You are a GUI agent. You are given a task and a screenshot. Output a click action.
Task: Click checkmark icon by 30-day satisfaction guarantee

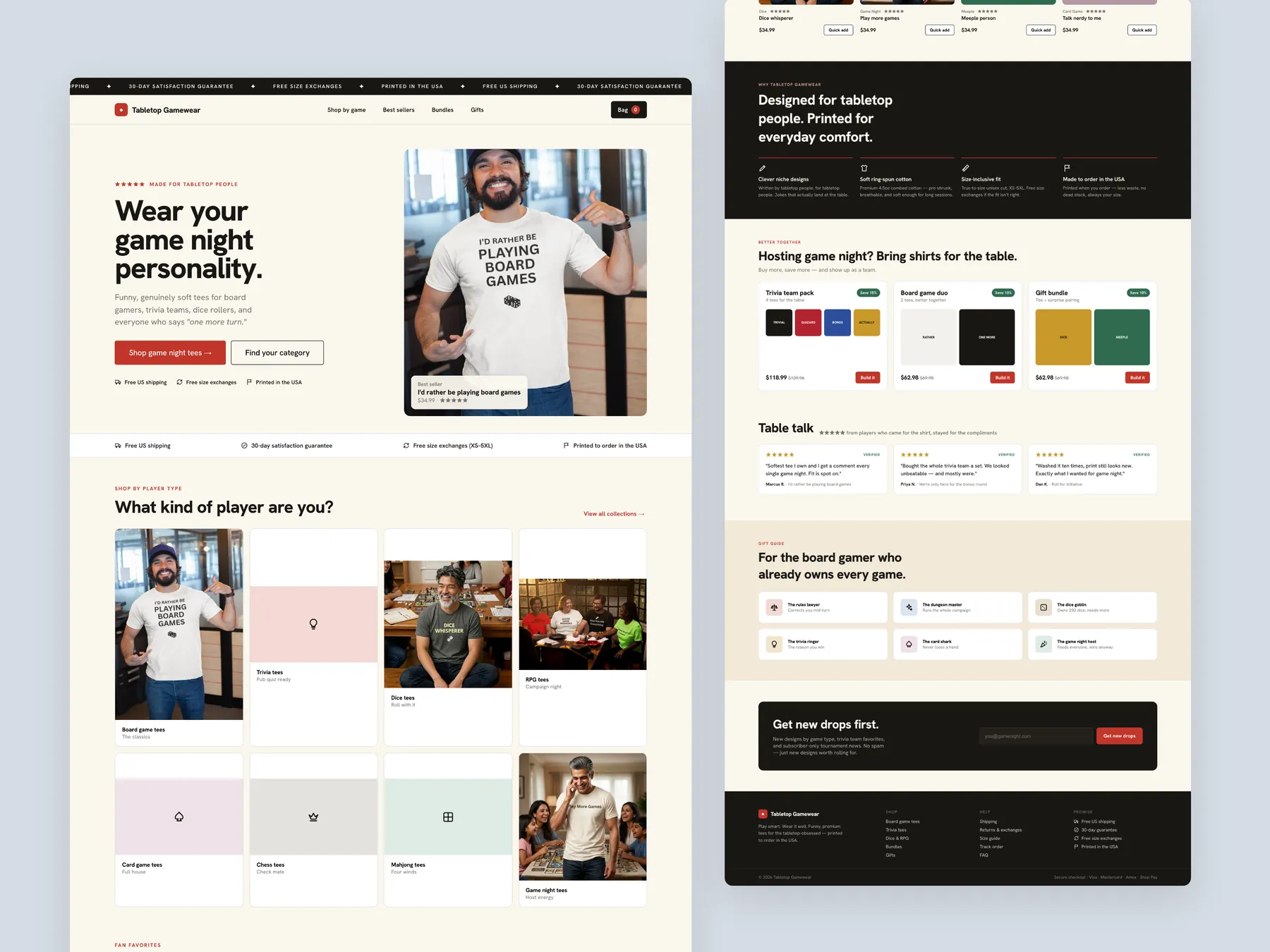(x=244, y=446)
